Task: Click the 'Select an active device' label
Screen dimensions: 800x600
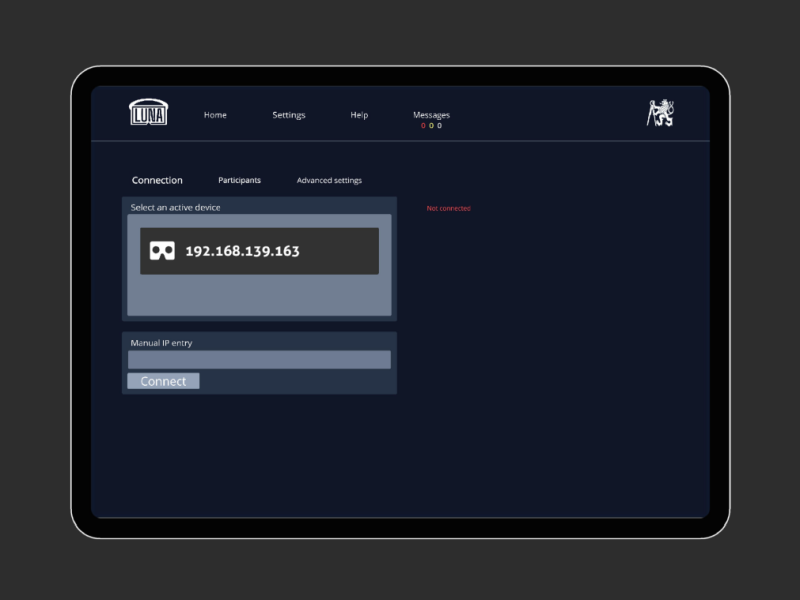Action: click(175, 208)
